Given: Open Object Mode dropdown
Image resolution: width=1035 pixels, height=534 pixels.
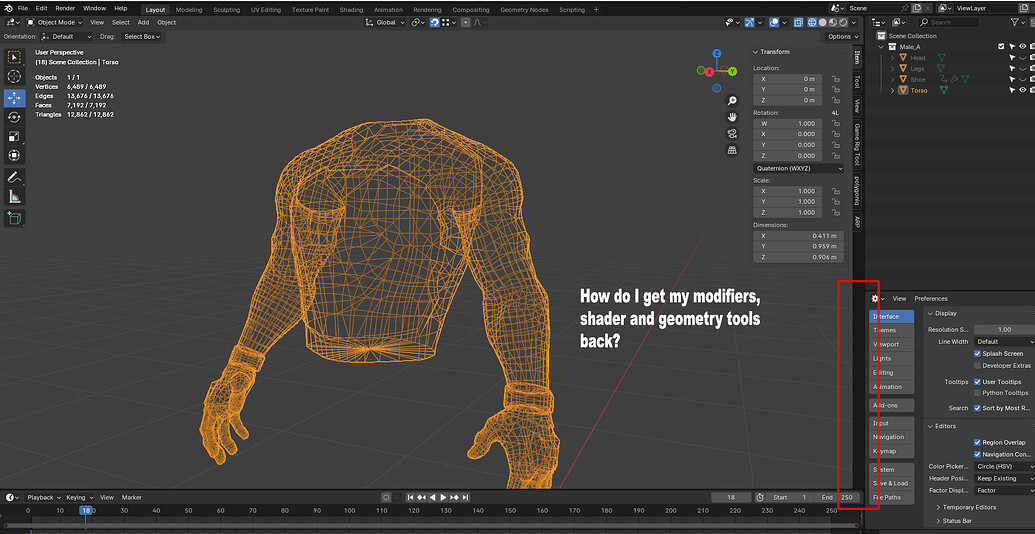Looking at the screenshot, I should [56, 22].
